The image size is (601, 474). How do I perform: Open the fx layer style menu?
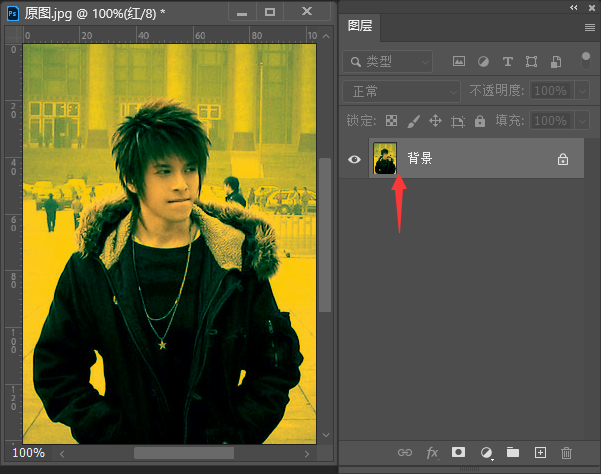tap(432, 453)
